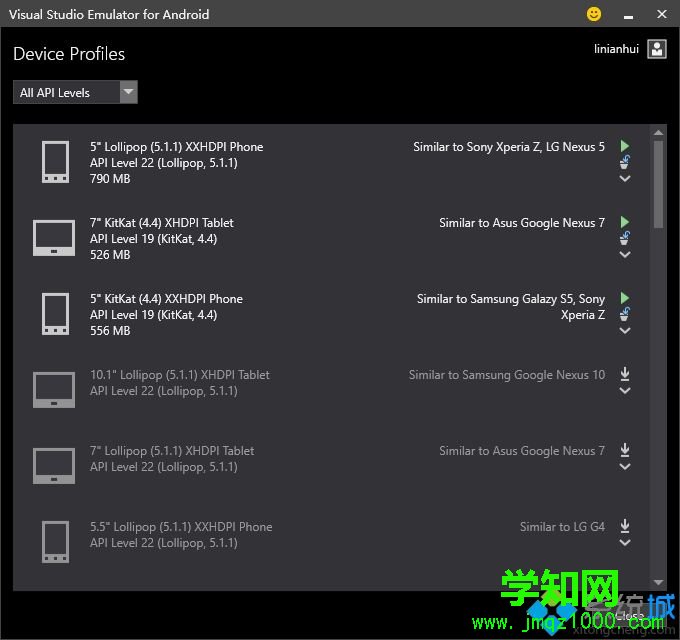Open the All API Levels dropdown
Viewport: 680px width, 640px height.
coord(75,92)
